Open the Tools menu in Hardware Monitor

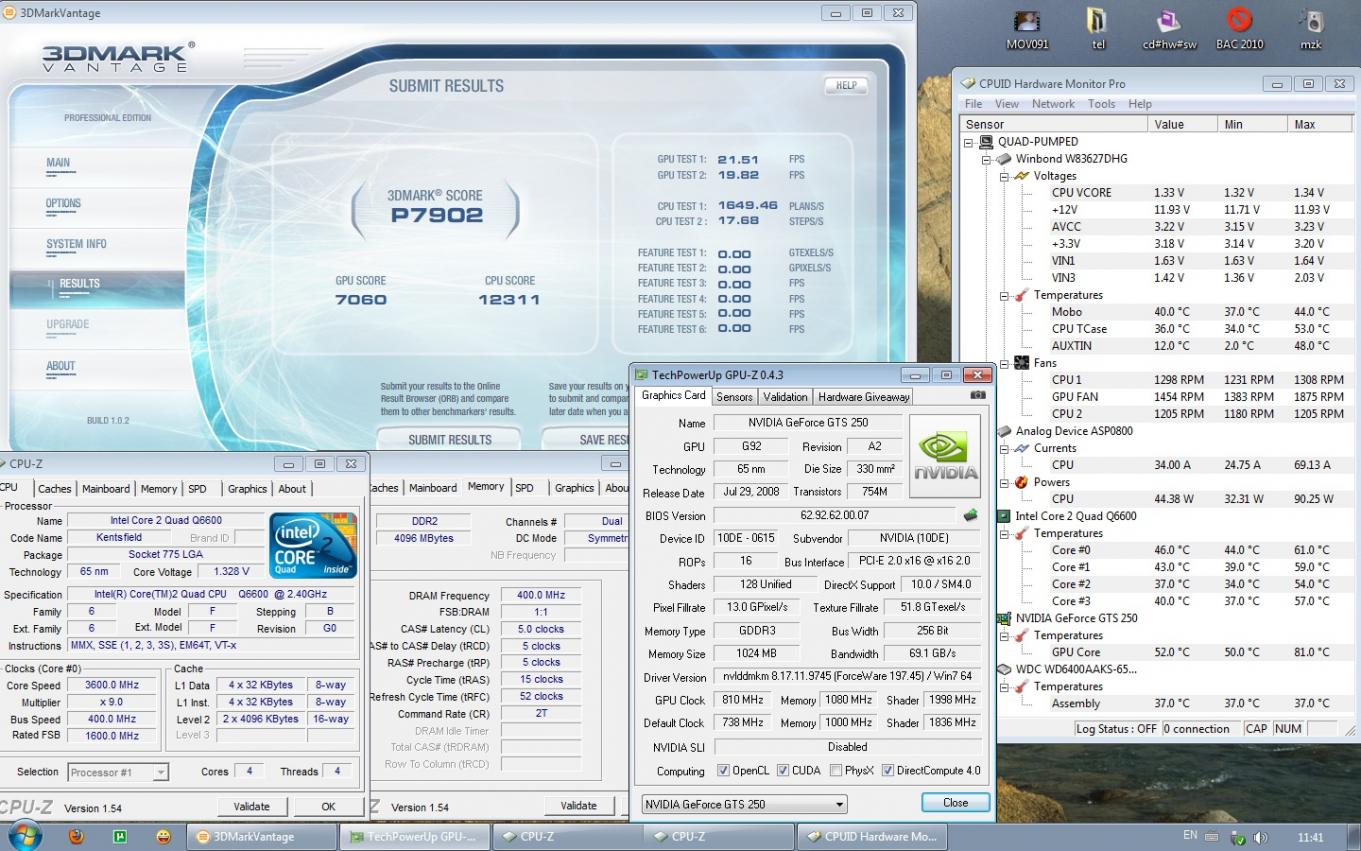pyautogui.click(x=1101, y=104)
